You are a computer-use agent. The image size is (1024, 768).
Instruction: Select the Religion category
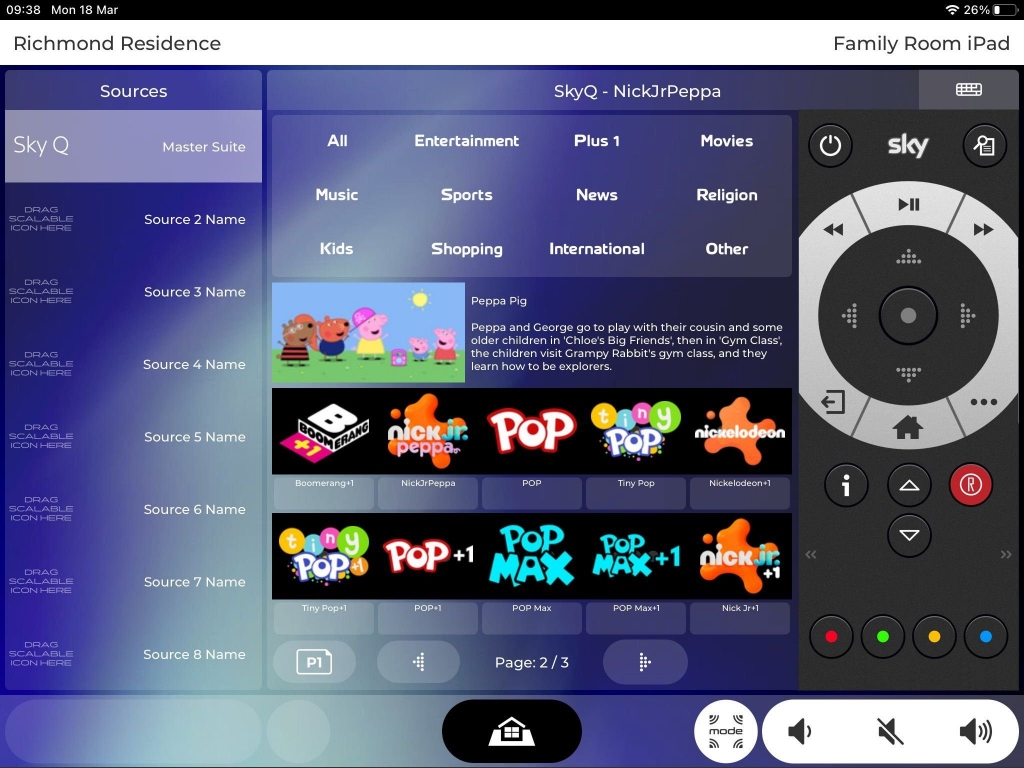726,195
